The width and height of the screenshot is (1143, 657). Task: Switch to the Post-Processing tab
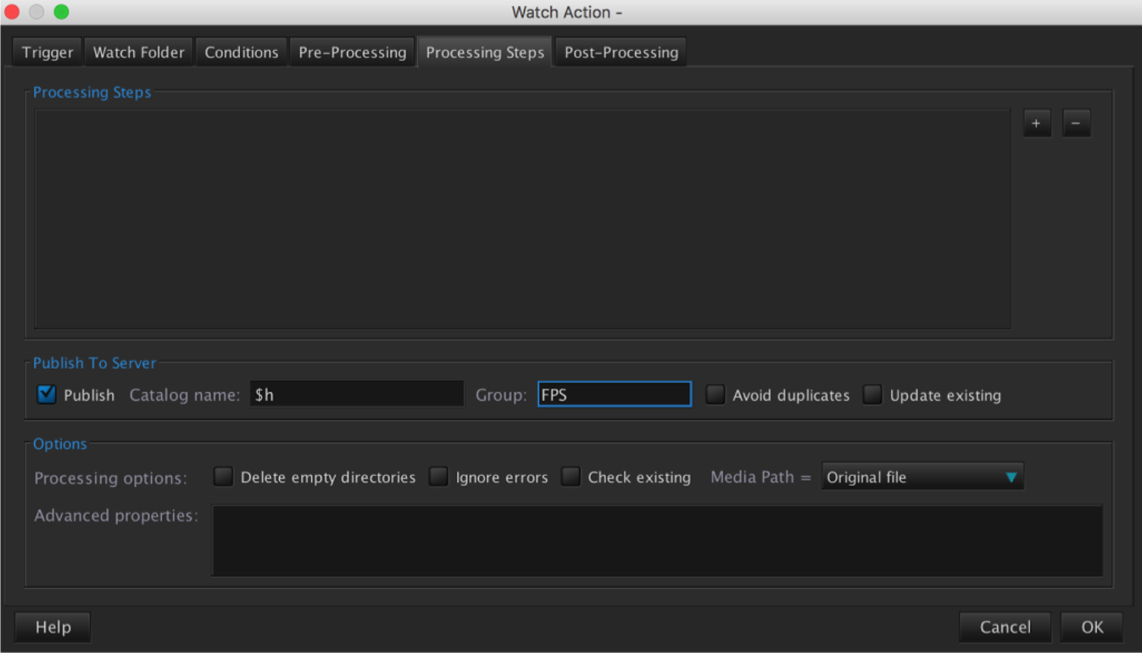(621, 52)
